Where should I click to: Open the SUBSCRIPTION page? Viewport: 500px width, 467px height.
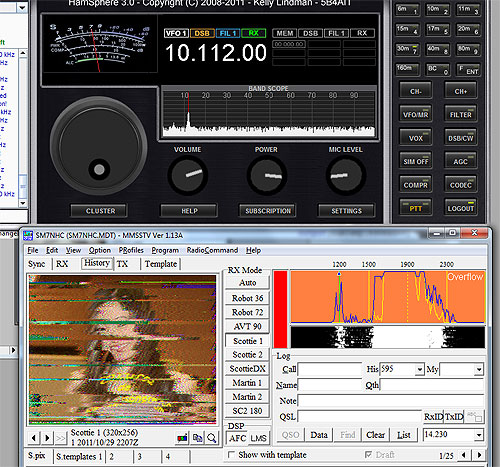268,211
